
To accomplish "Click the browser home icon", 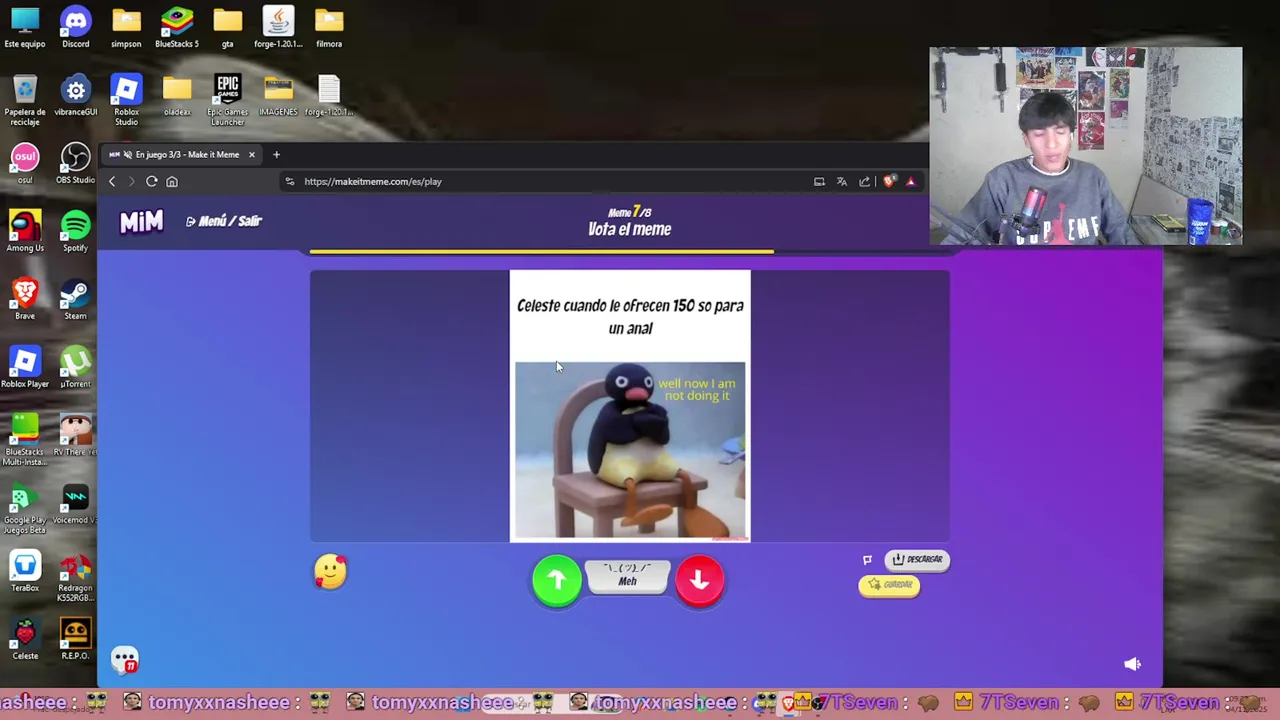I will pyautogui.click(x=172, y=181).
